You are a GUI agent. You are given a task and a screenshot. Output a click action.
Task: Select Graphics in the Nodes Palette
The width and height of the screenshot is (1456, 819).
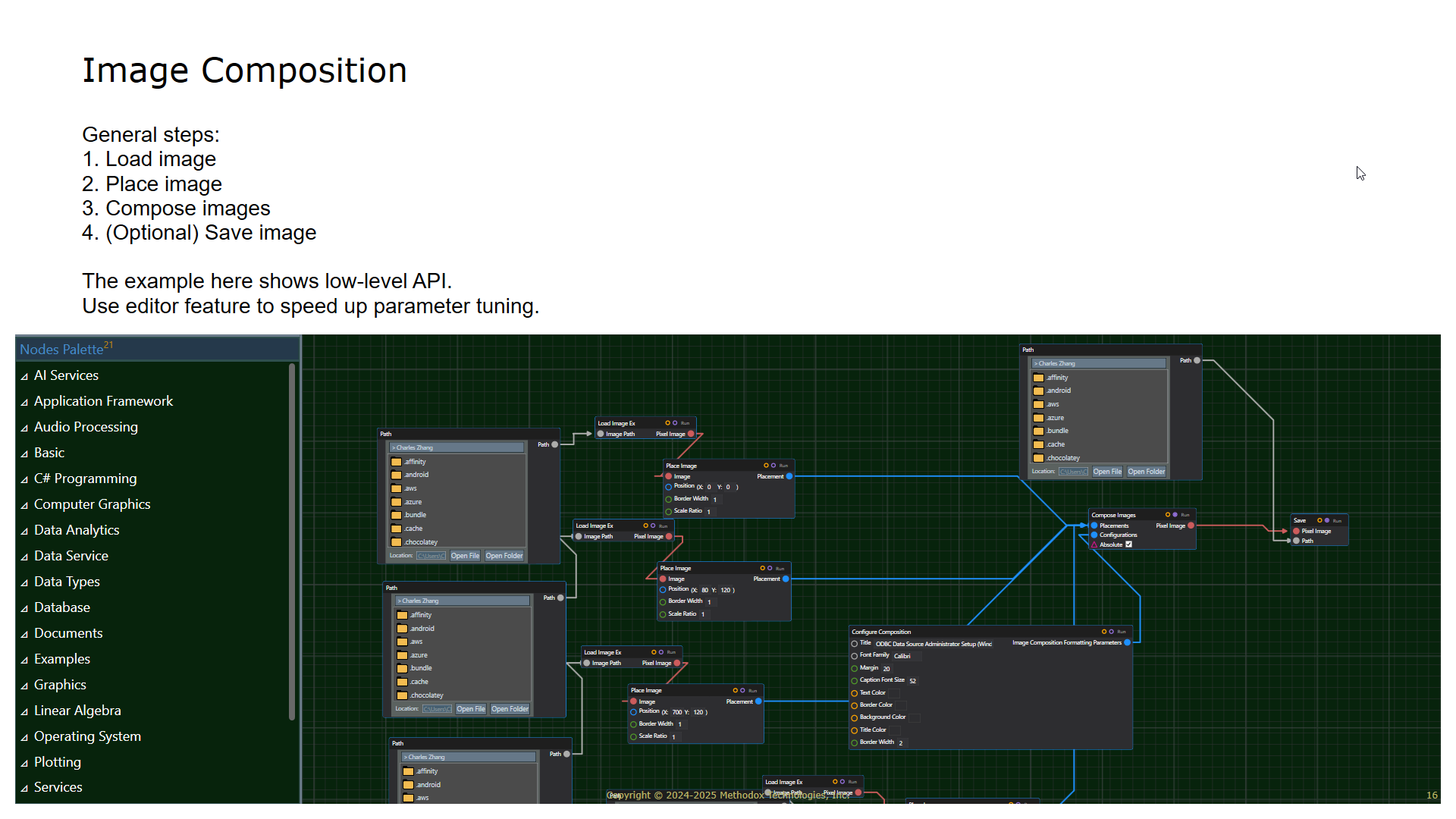pyautogui.click(x=60, y=685)
